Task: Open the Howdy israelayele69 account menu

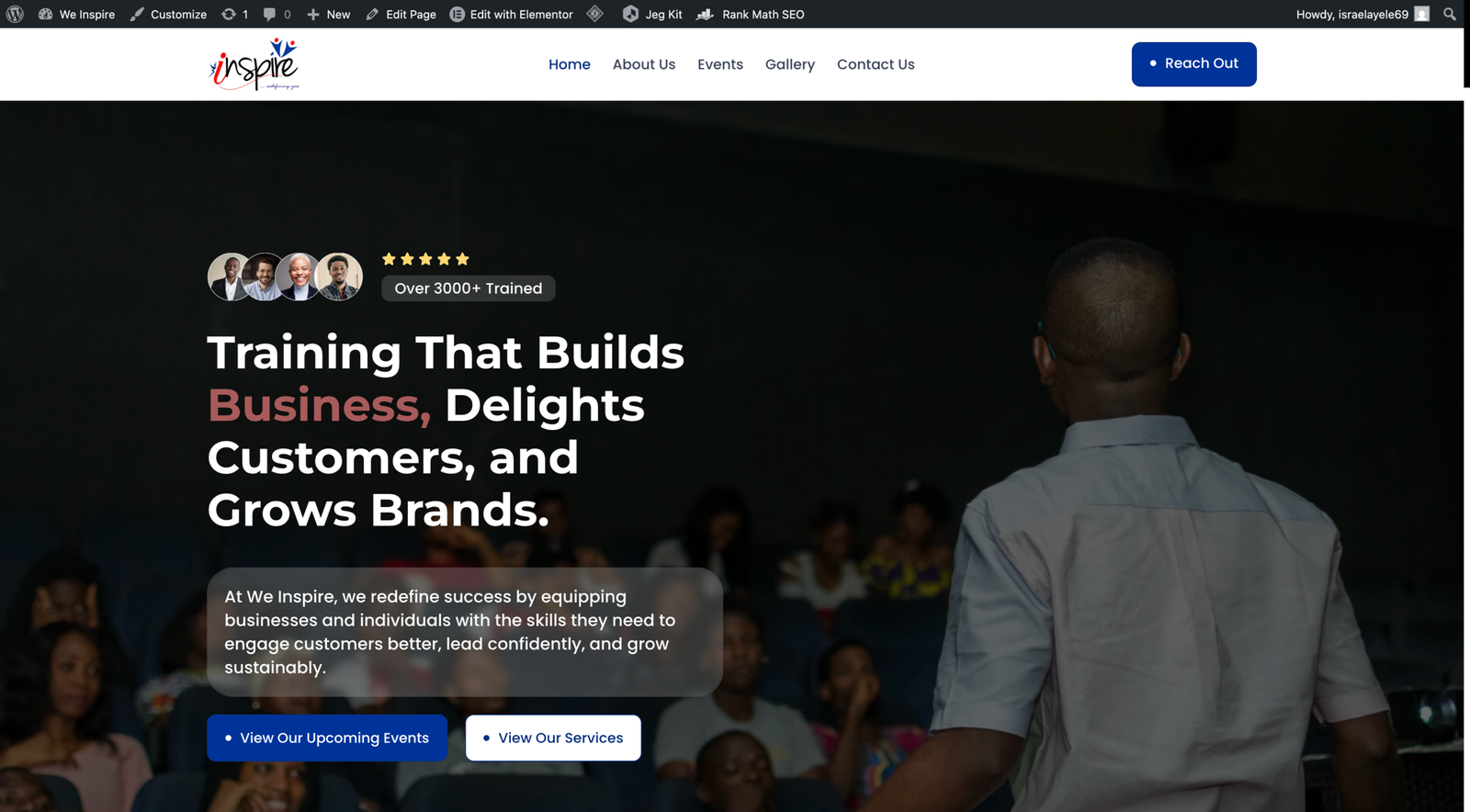Action: (x=1363, y=14)
